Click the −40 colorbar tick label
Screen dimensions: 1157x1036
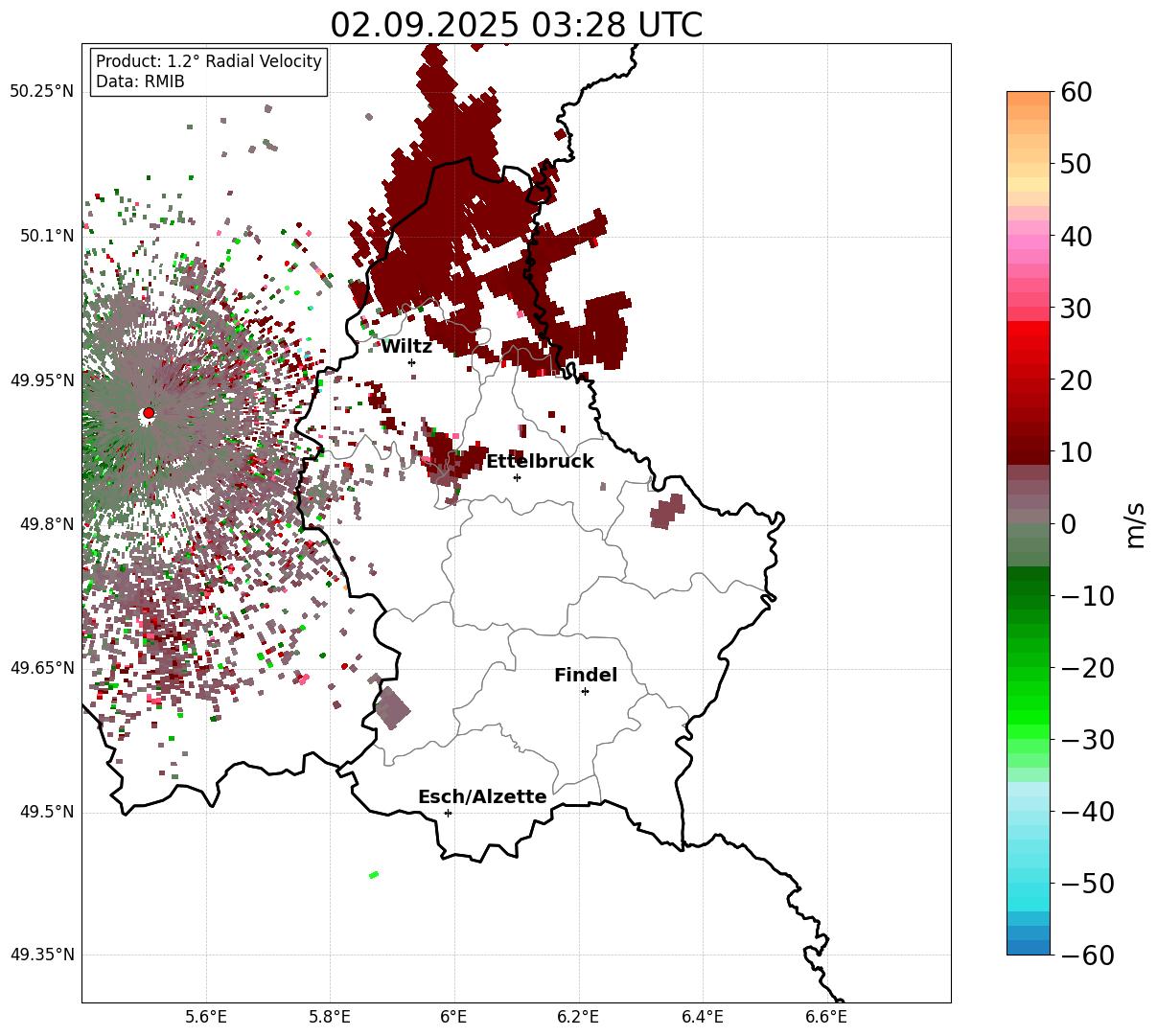tap(1087, 811)
